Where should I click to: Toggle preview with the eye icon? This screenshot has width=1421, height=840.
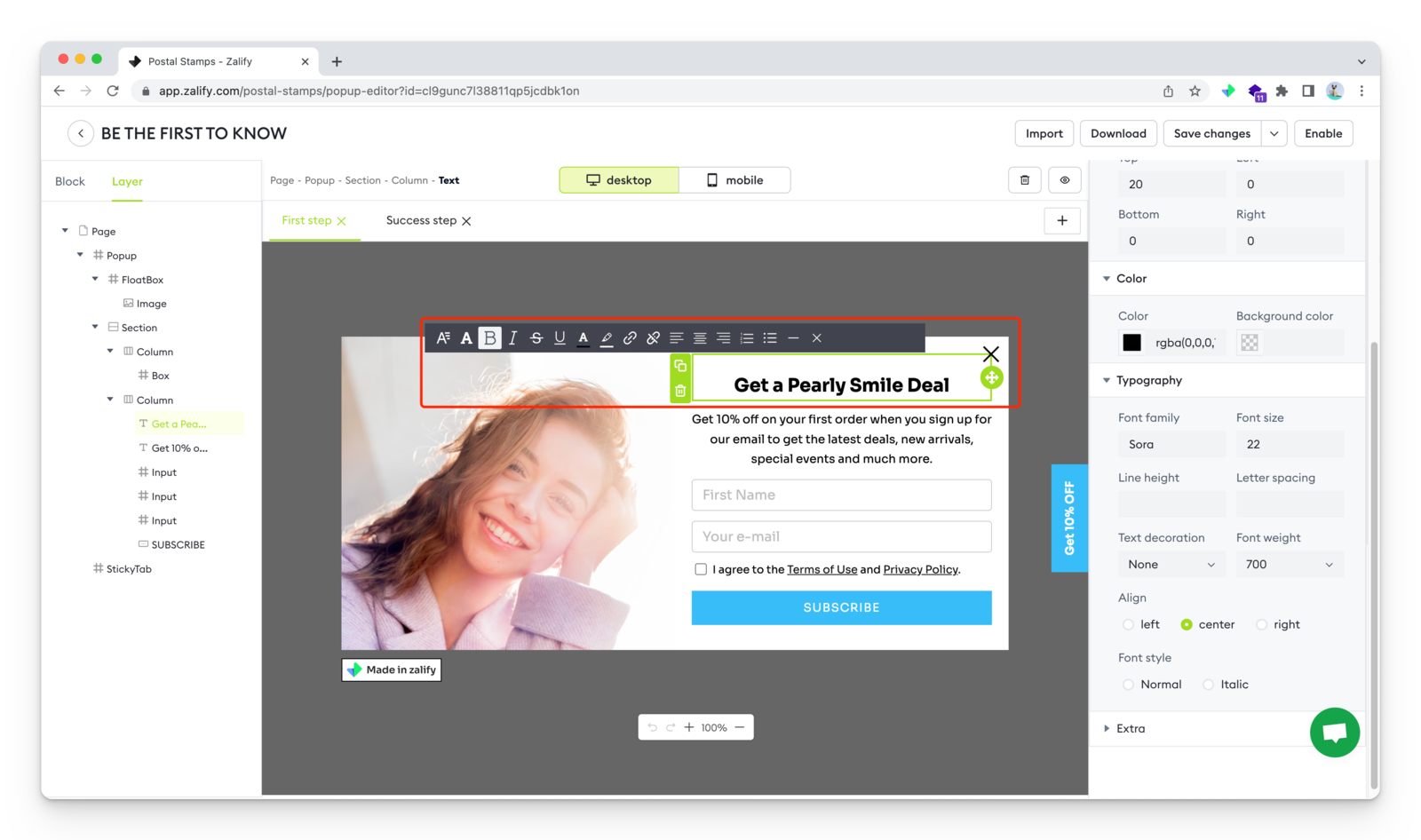click(x=1064, y=180)
